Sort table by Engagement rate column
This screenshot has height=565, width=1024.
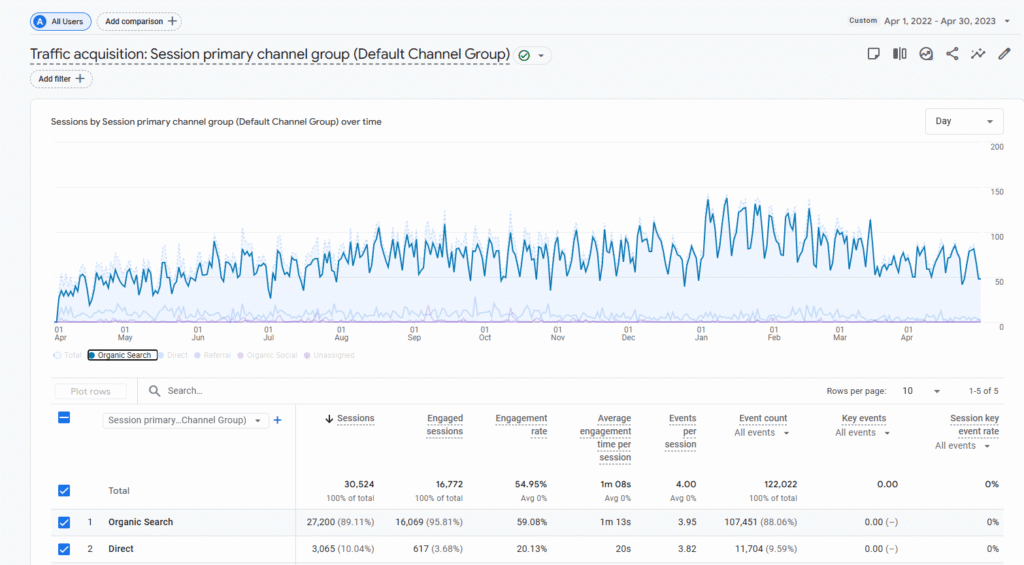[521, 425]
